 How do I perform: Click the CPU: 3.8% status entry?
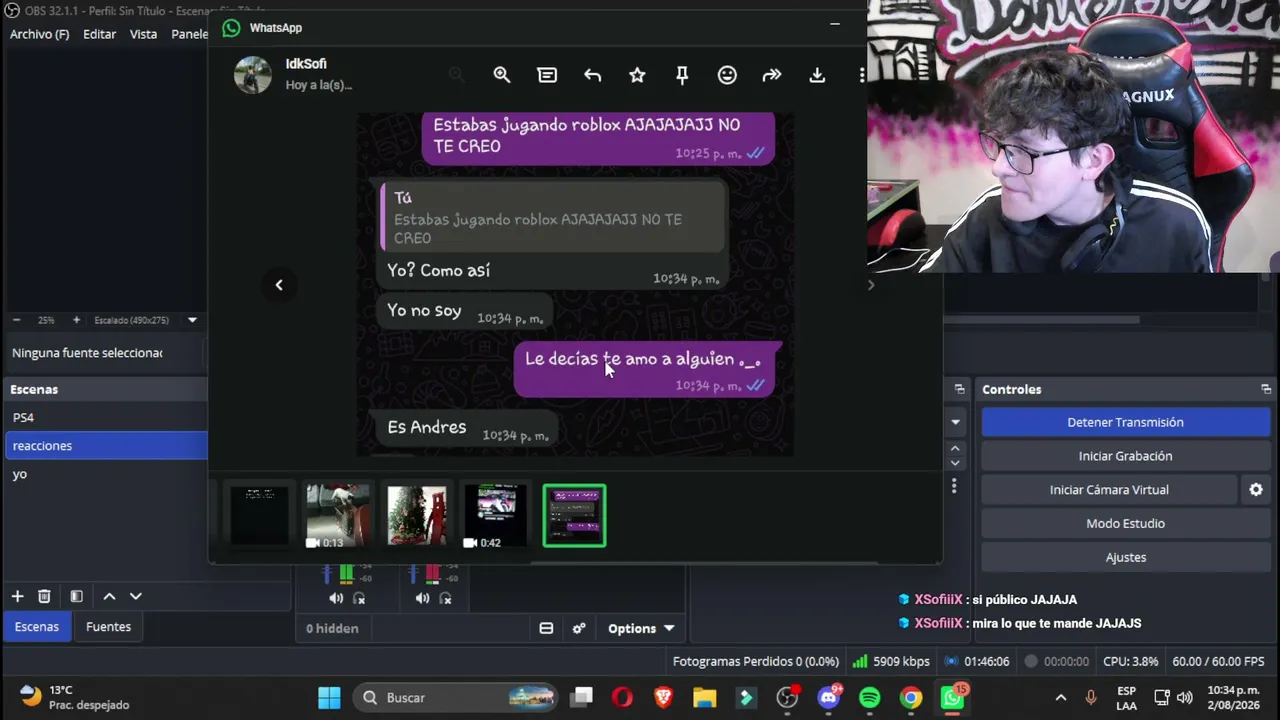click(1131, 661)
